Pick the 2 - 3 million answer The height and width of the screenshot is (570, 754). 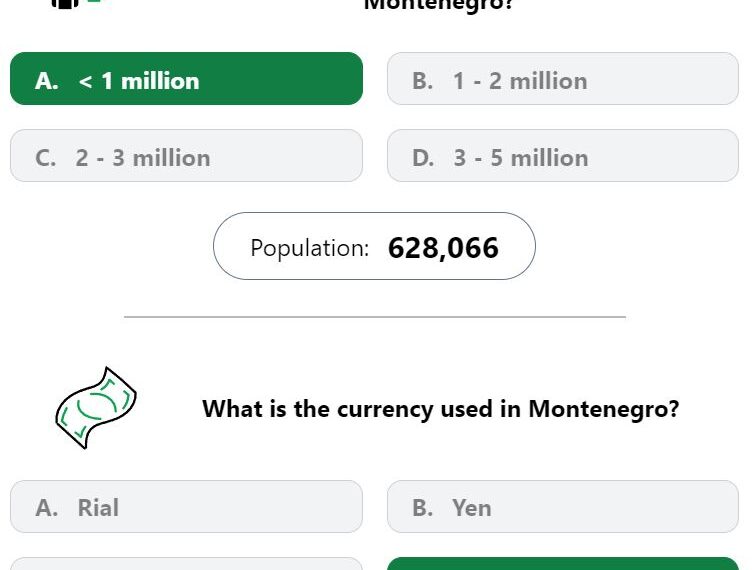[x=186, y=155]
